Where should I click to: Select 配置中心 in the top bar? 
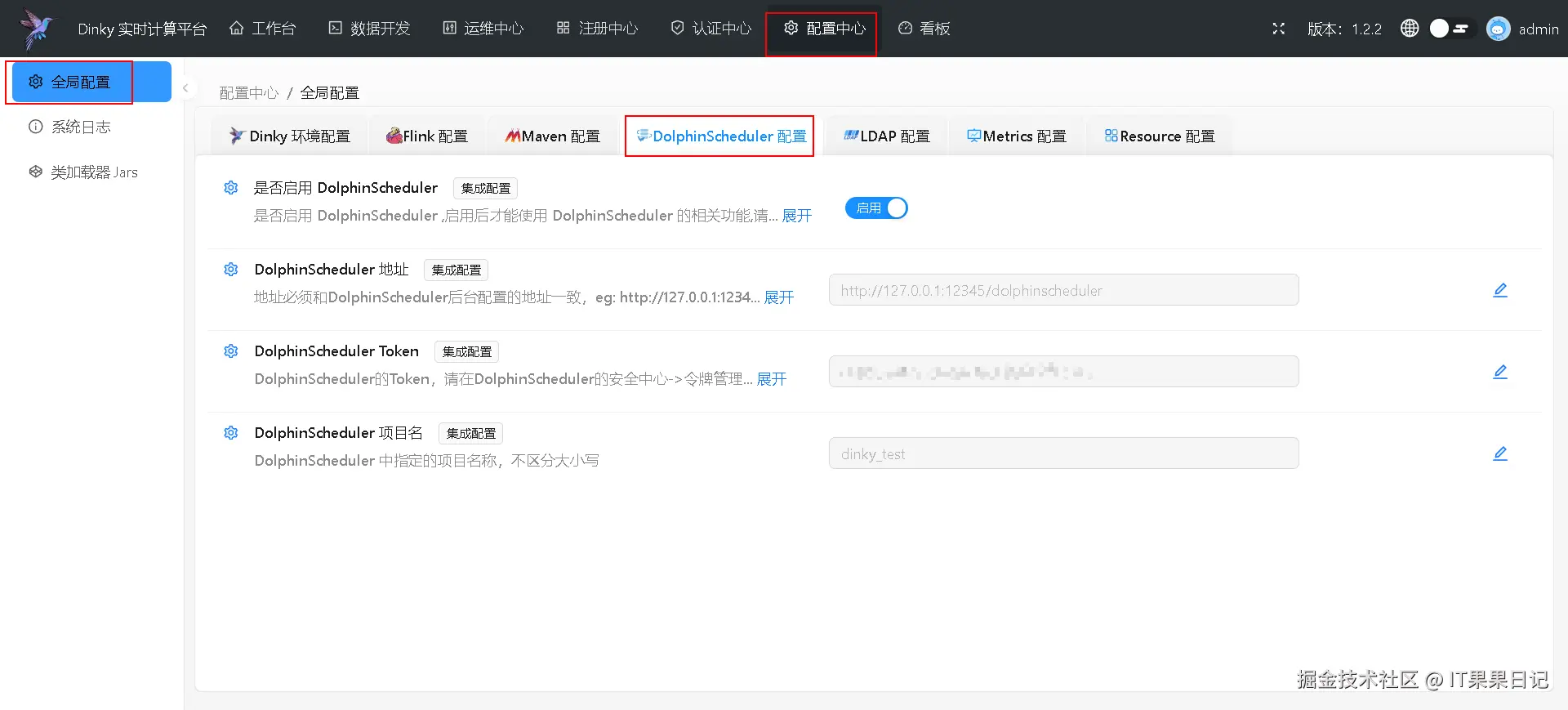tap(825, 29)
